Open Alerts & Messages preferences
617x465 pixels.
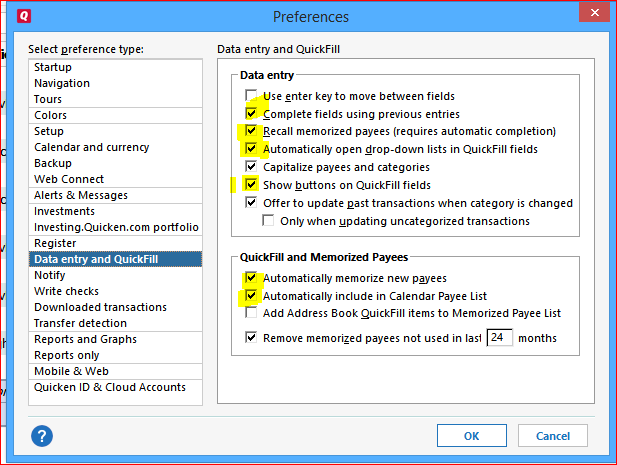point(115,195)
